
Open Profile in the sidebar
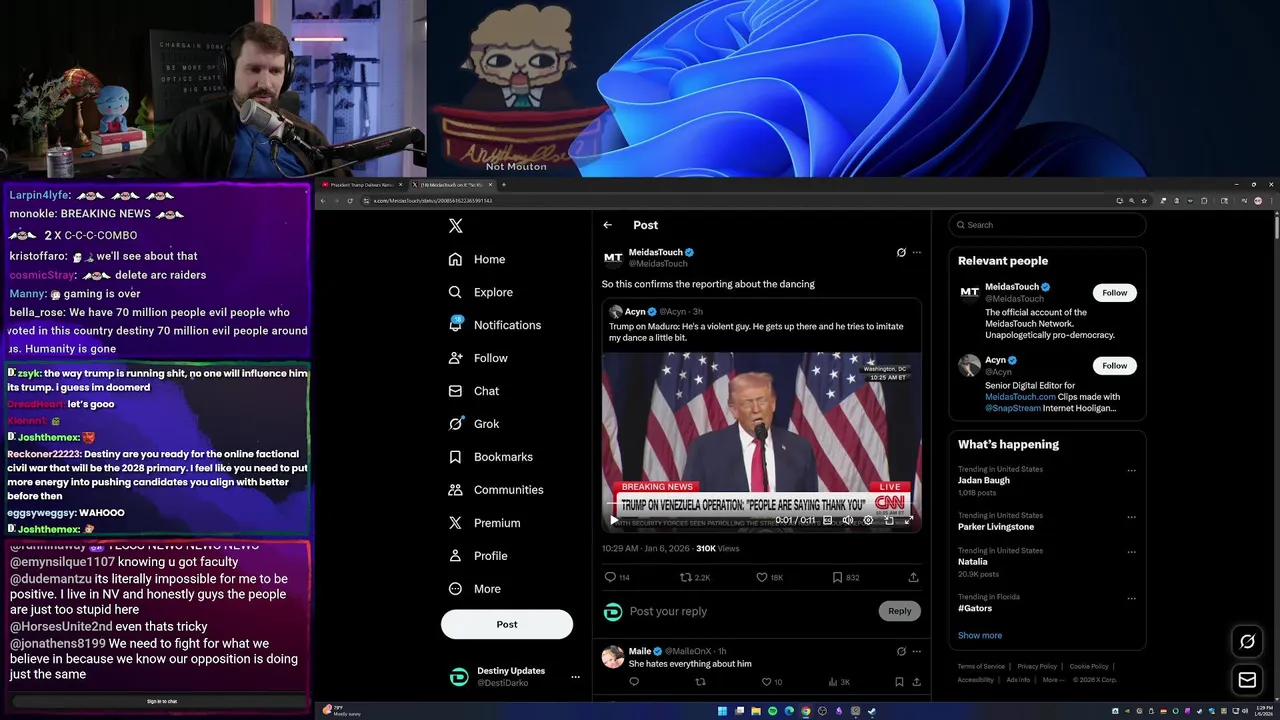pyautogui.click(x=477, y=556)
